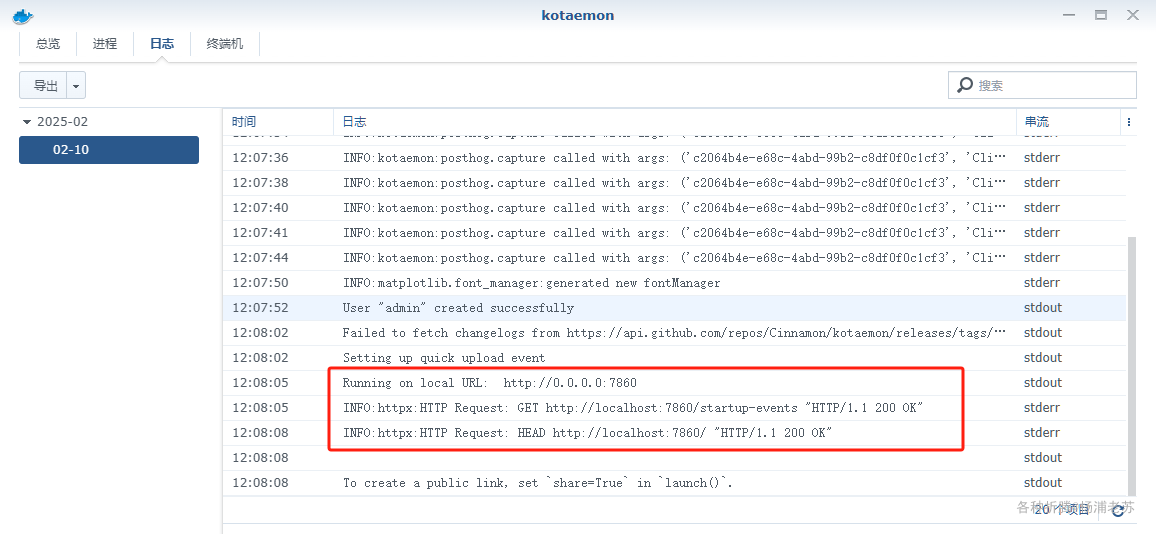This screenshot has width=1156, height=534.
Task: Open the 总览 tab
Action: click(x=48, y=44)
